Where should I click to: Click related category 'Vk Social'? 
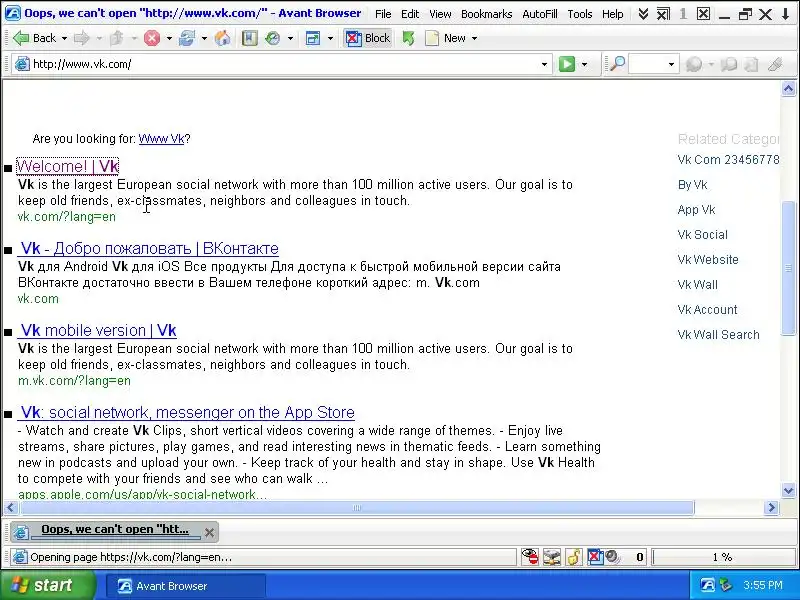click(703, 235)
